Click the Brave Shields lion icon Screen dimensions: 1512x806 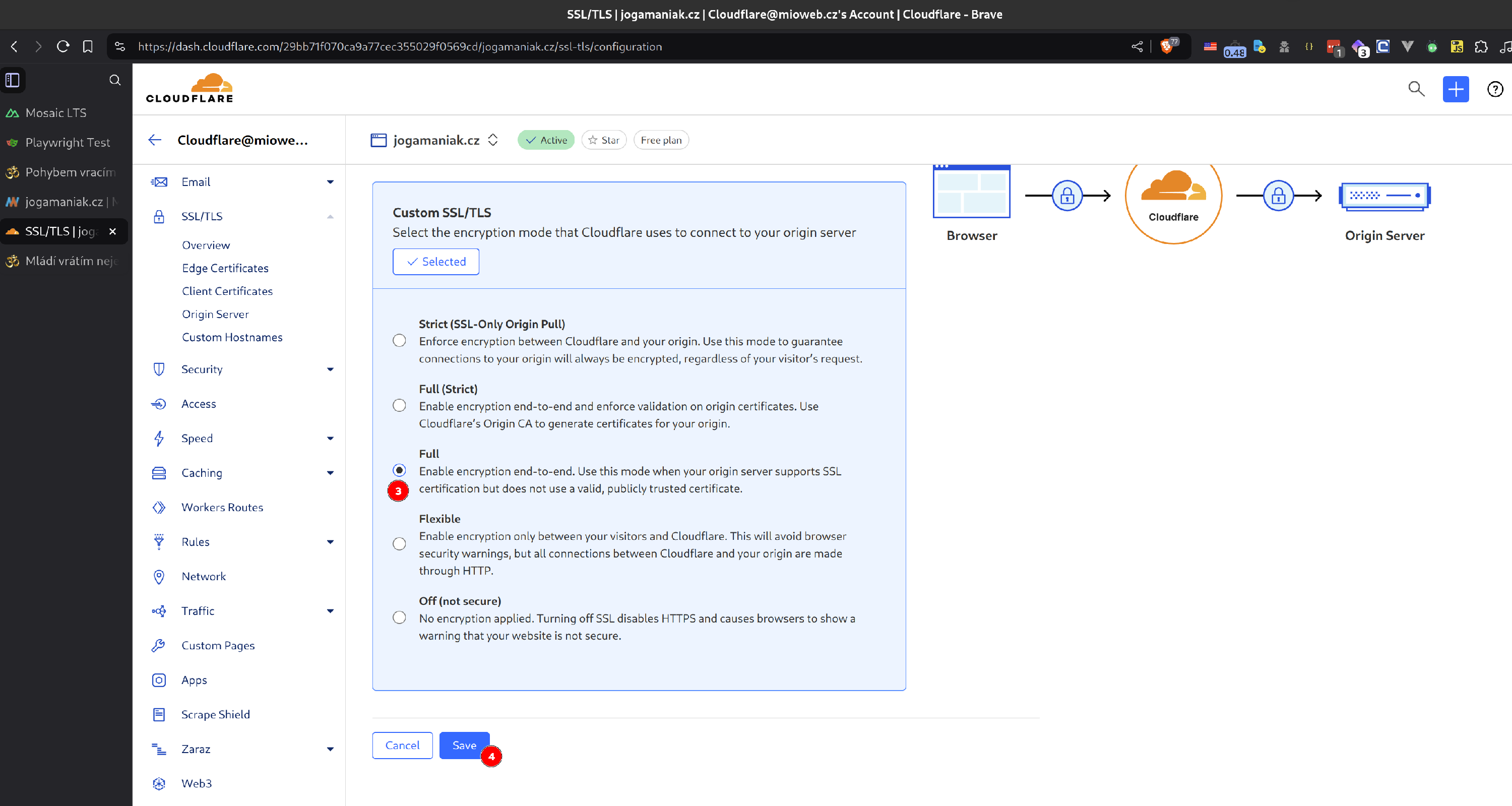pos(1167,46)
